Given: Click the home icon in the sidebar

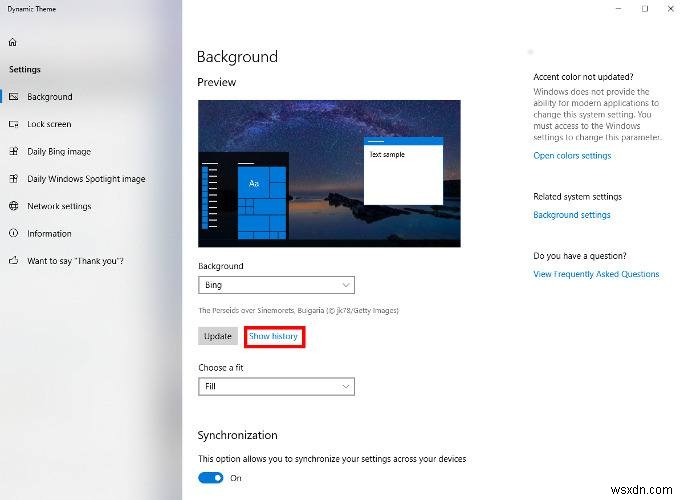Looking at the screenshot, I should point(13,42).
